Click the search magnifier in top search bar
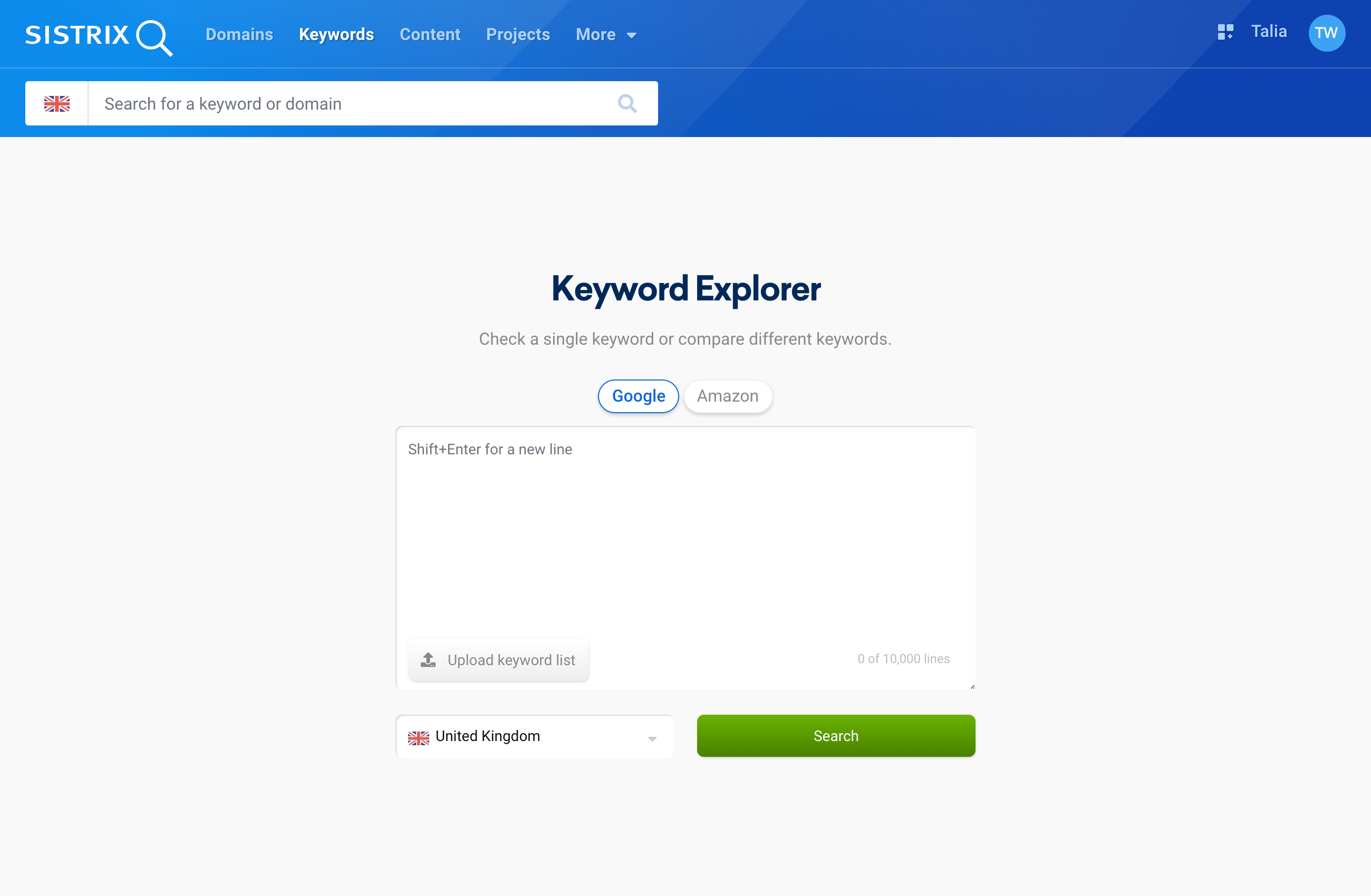 tap(627, 103)
